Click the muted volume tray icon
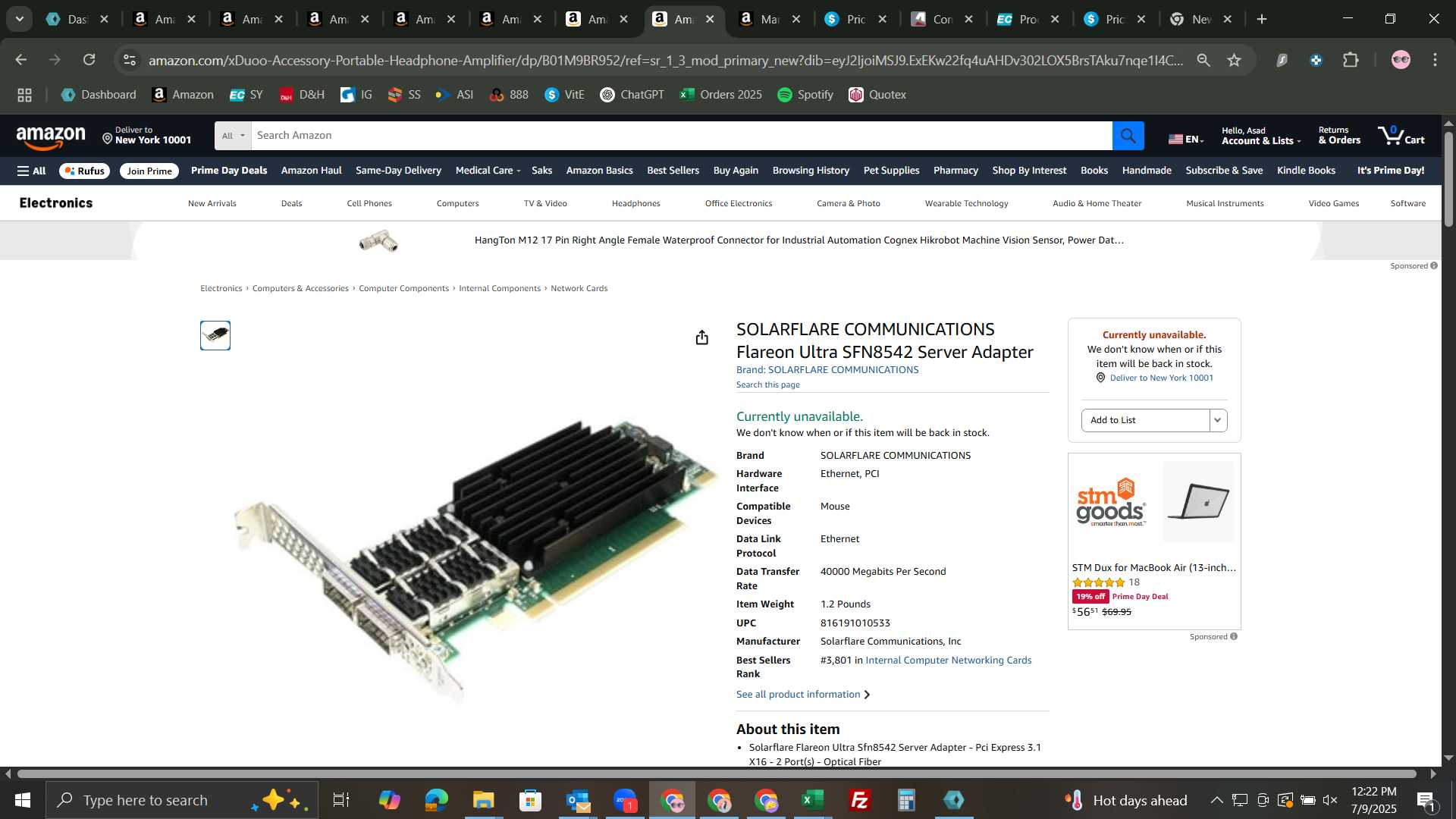The height and width of the screenshot is (819, 1456). coord(1330,800)
